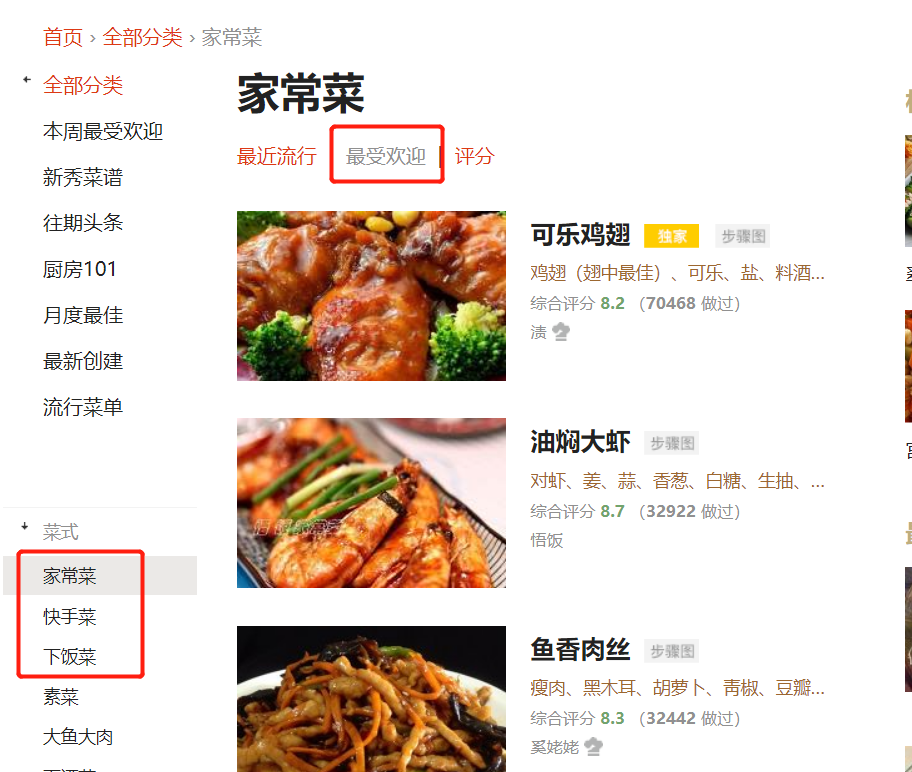This screenshot has height=772, width=912.
Task: Click chef hat icon beside author 渍
Action: pos(561,332)
